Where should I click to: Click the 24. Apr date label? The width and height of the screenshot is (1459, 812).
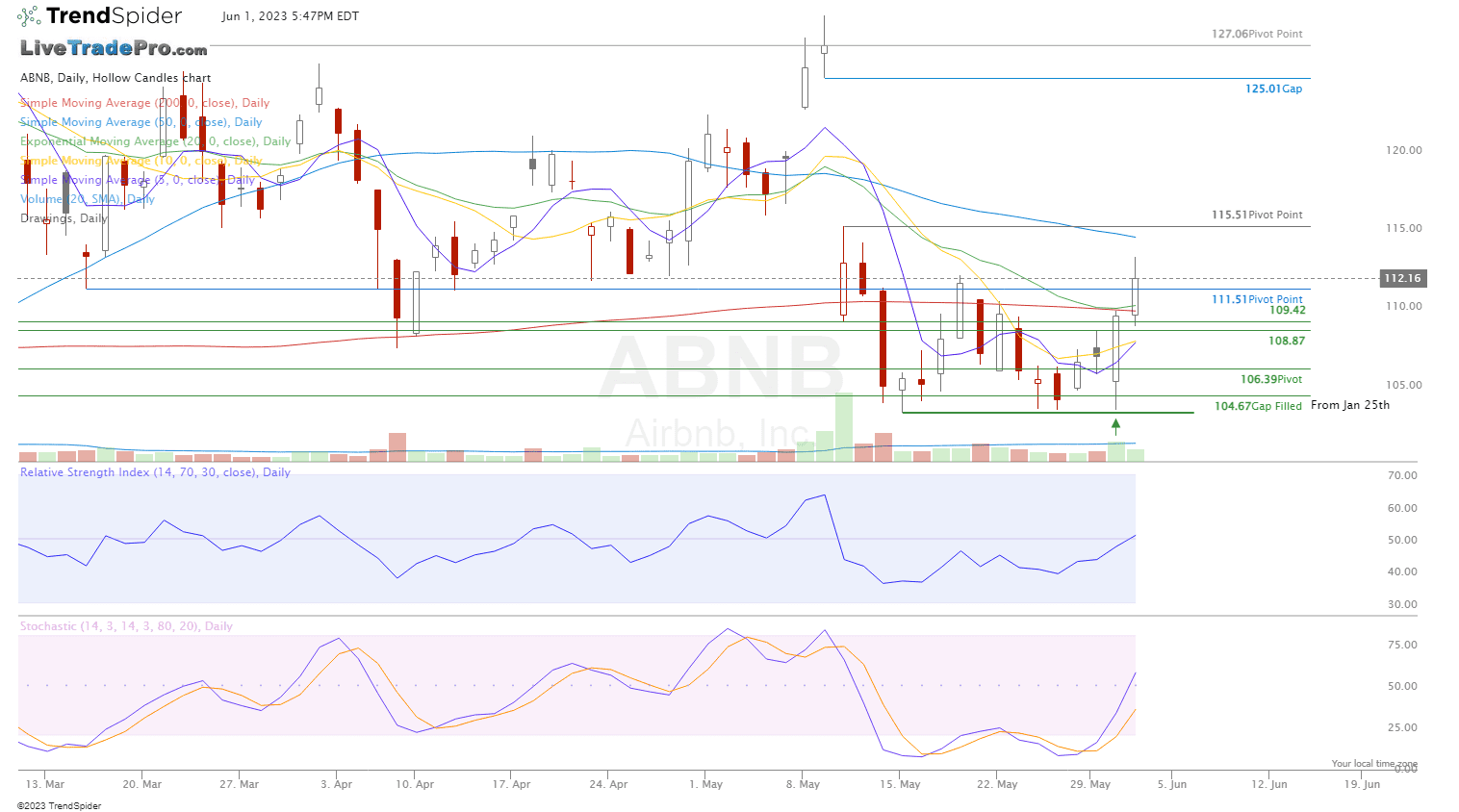609,784
